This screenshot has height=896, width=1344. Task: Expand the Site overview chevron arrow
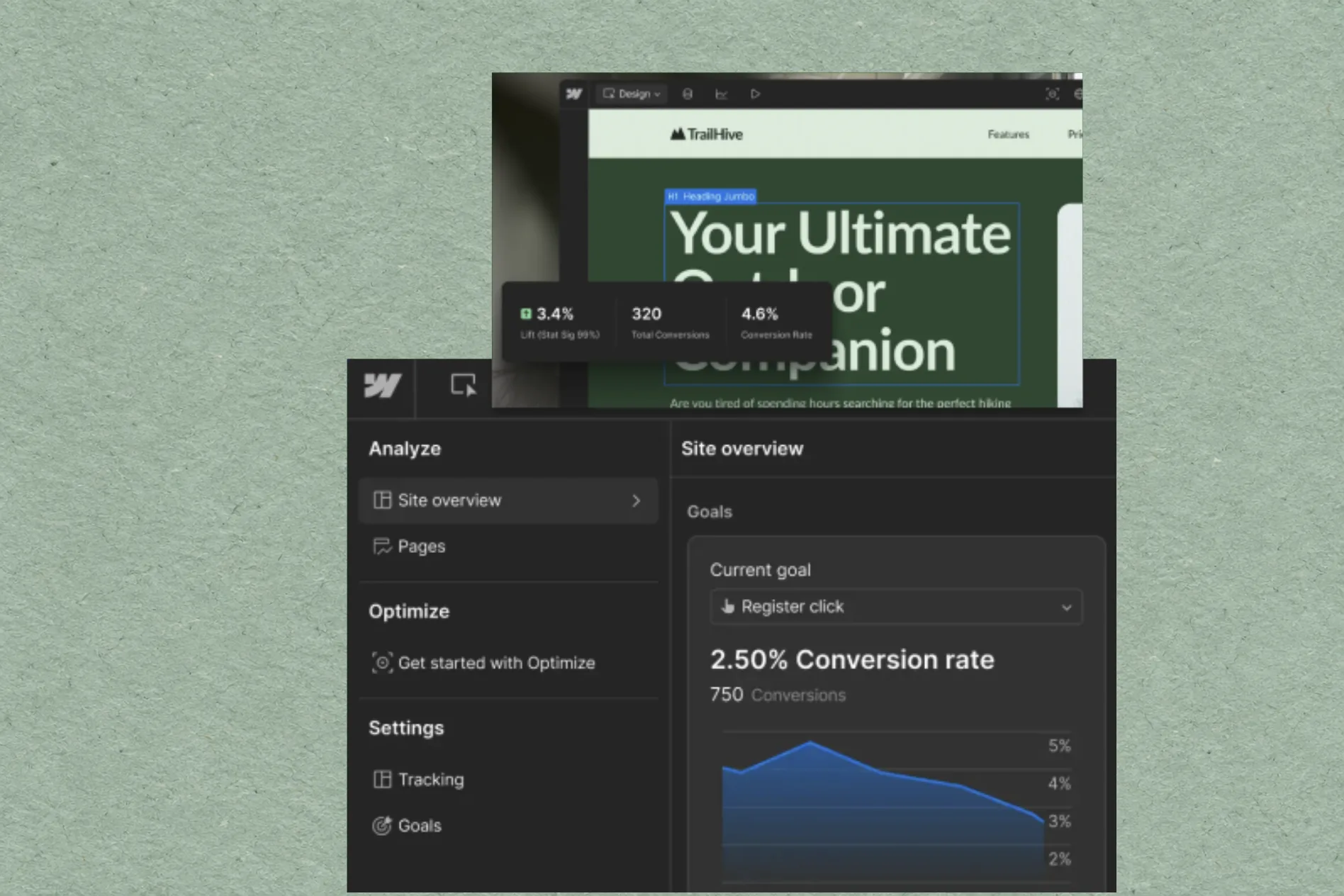point(636,500)
